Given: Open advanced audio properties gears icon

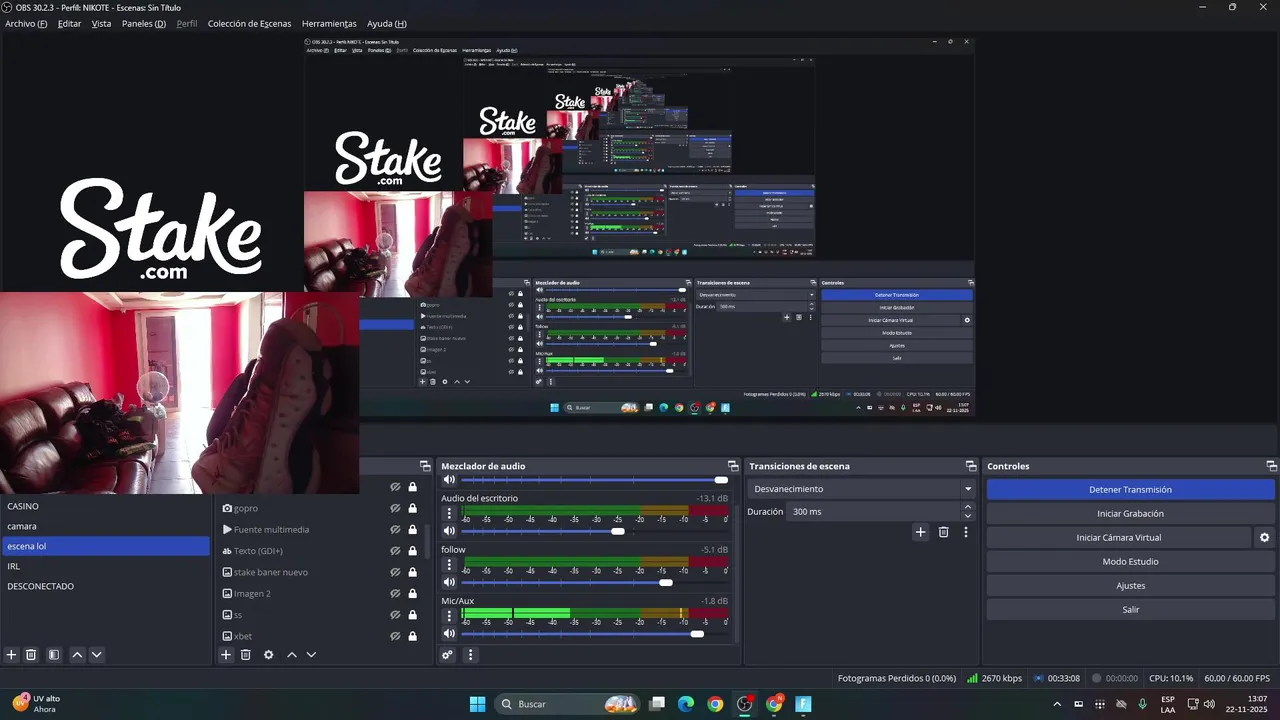Looking at the screenshot, I should (x=448, y=655).
